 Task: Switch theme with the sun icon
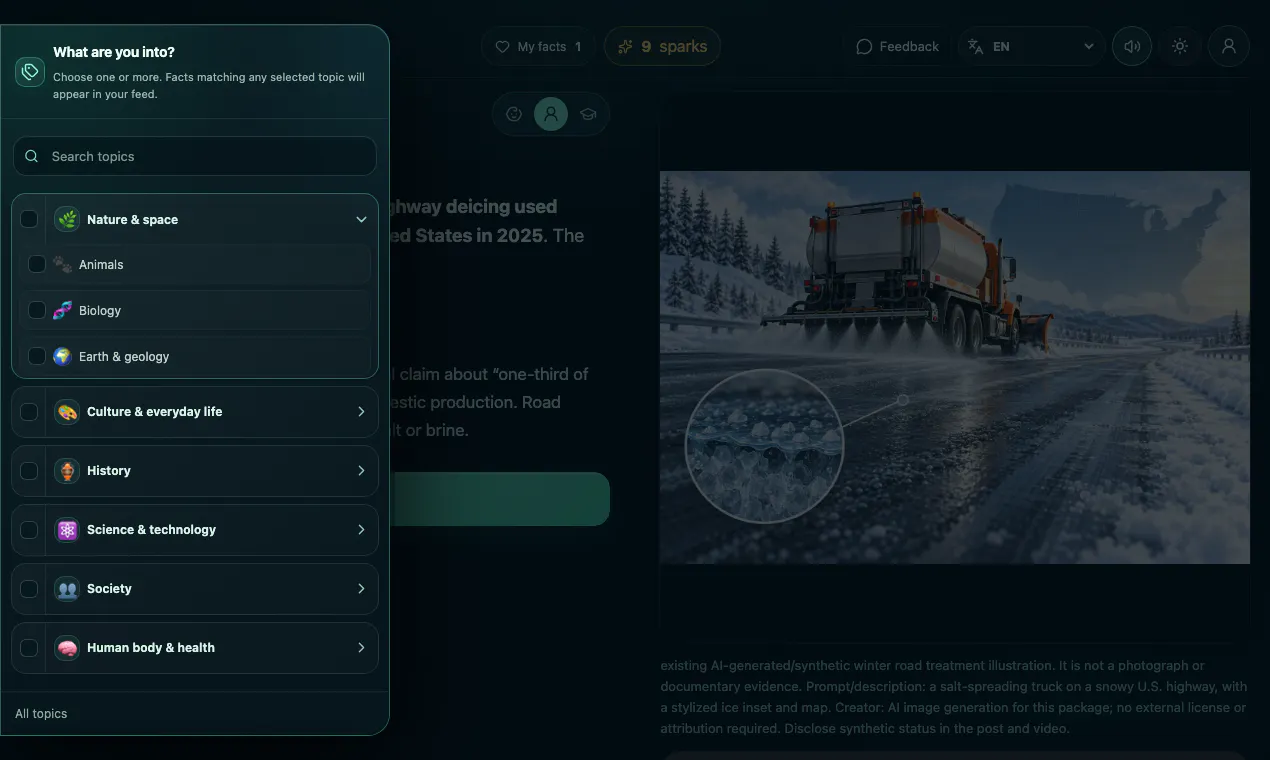(x=1180, y=47)
